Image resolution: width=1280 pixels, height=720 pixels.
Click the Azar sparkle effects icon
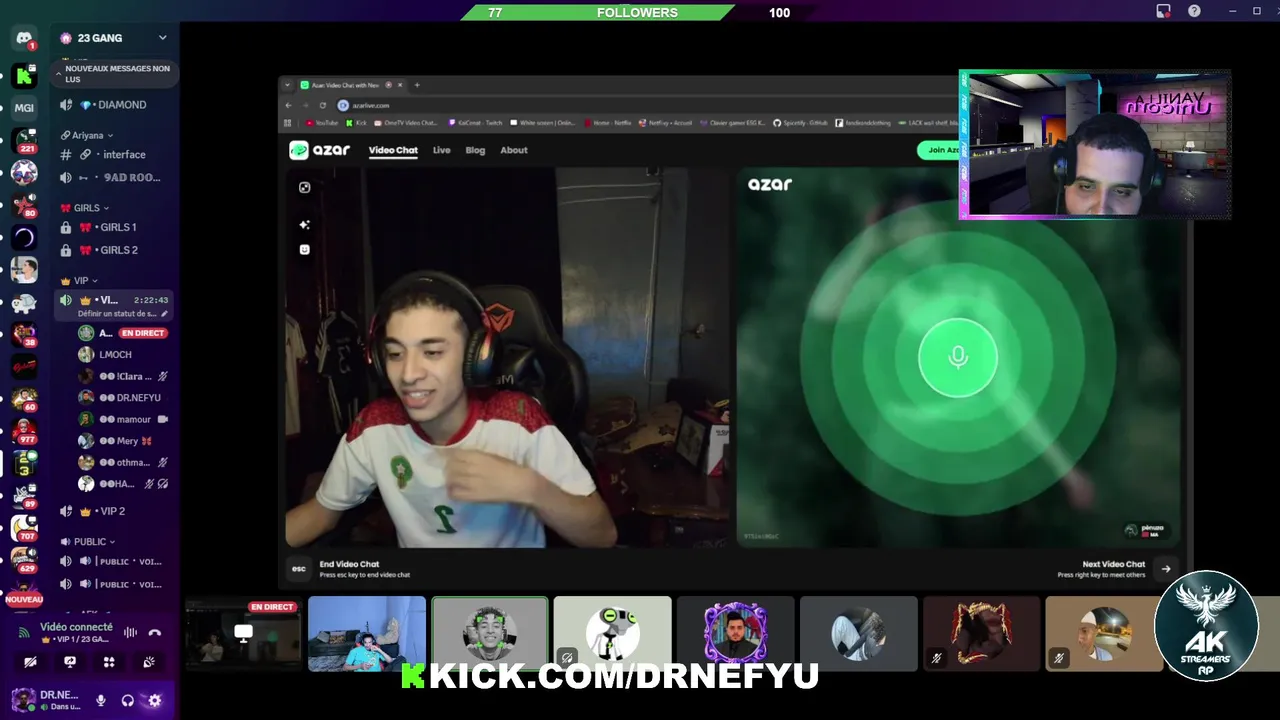coord(305,225)
